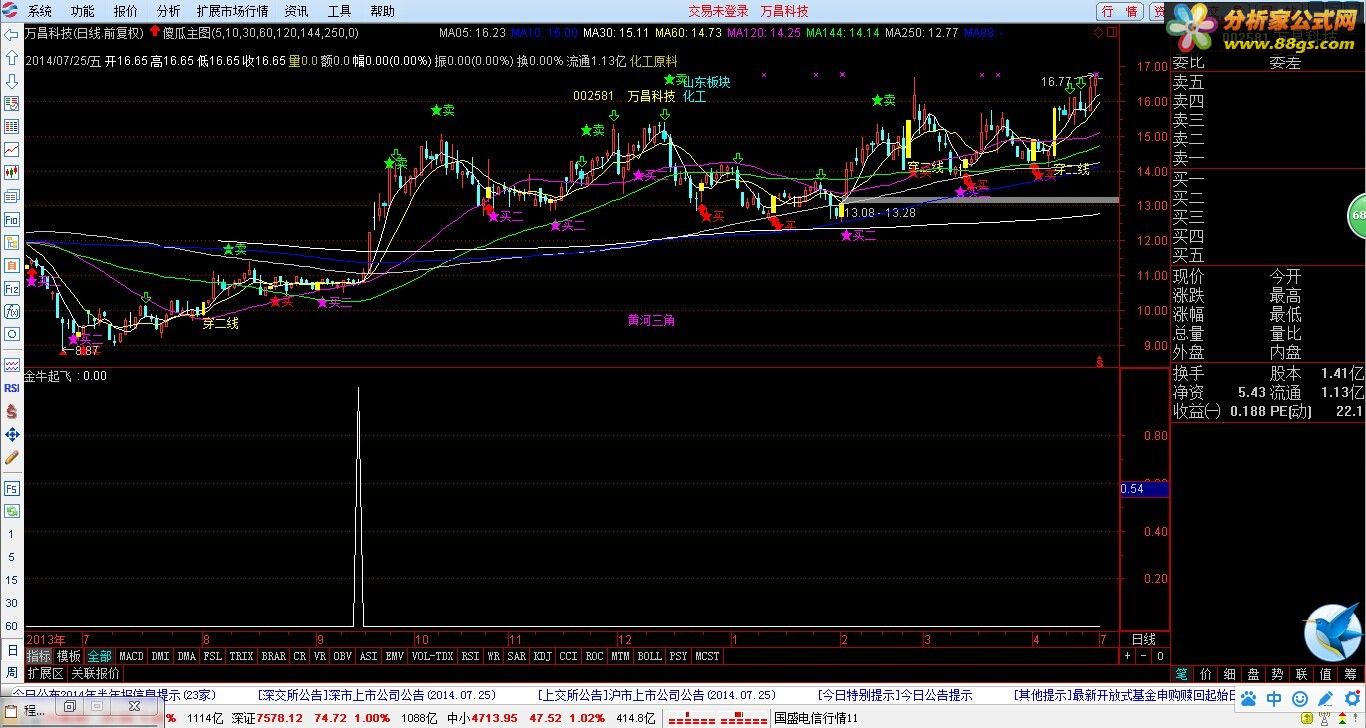The width and height of the screenshot is (1366, 728).
Task: Select the MCST indicator
Action: click(707, 656)
